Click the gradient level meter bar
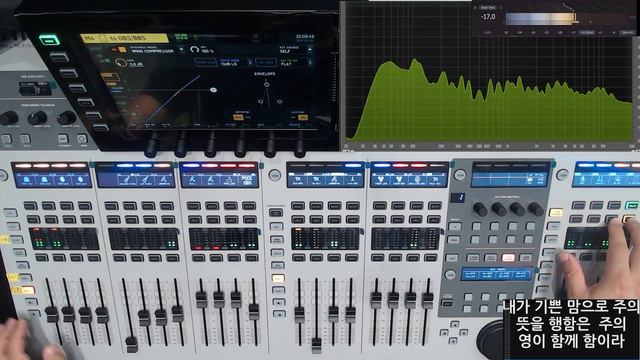640x360 pixels. pyautogui.click(x=540, y=19)
